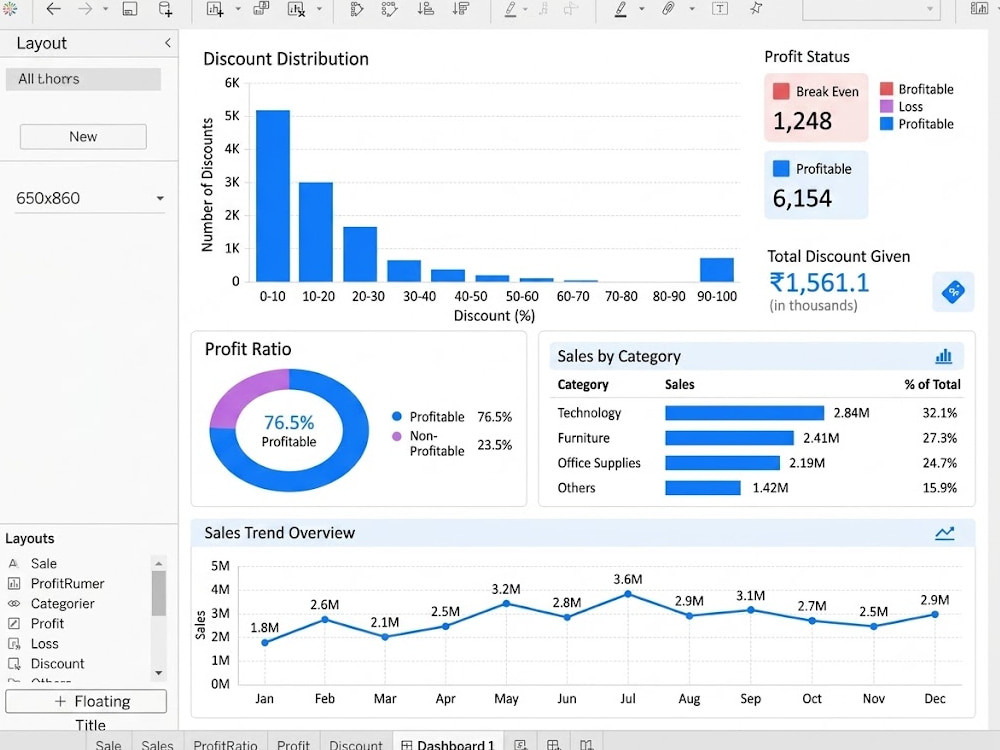1000x750 pixels.
Task: Select Loss in Layouts list
Action: (x=45, y=643)
